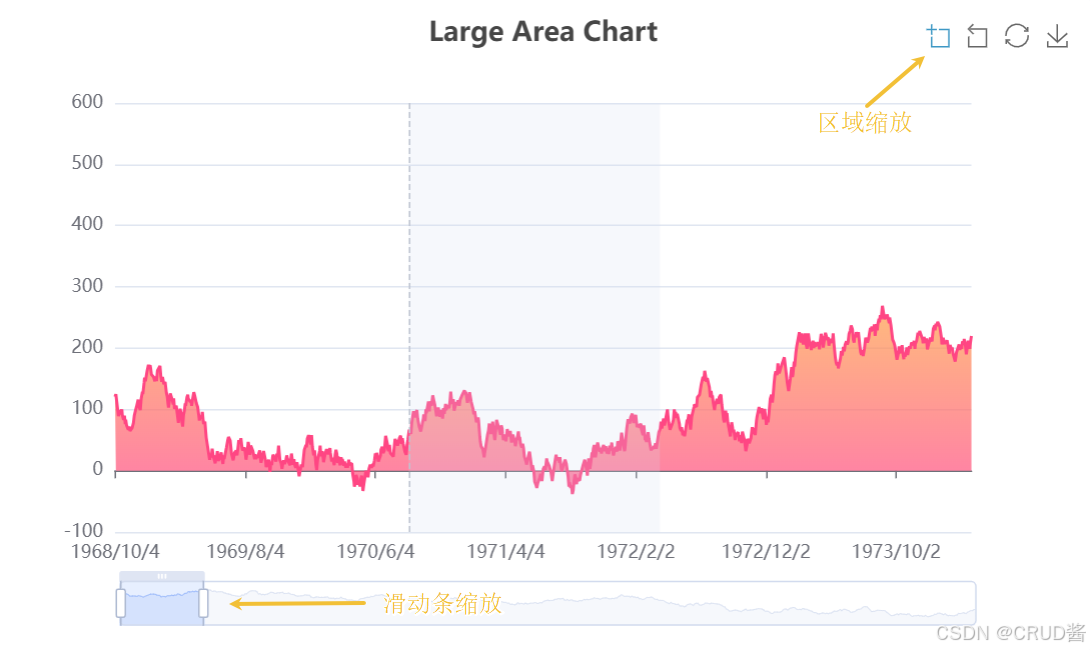
Task: Download chart as image icon
Action: (x=1057, y=36)
